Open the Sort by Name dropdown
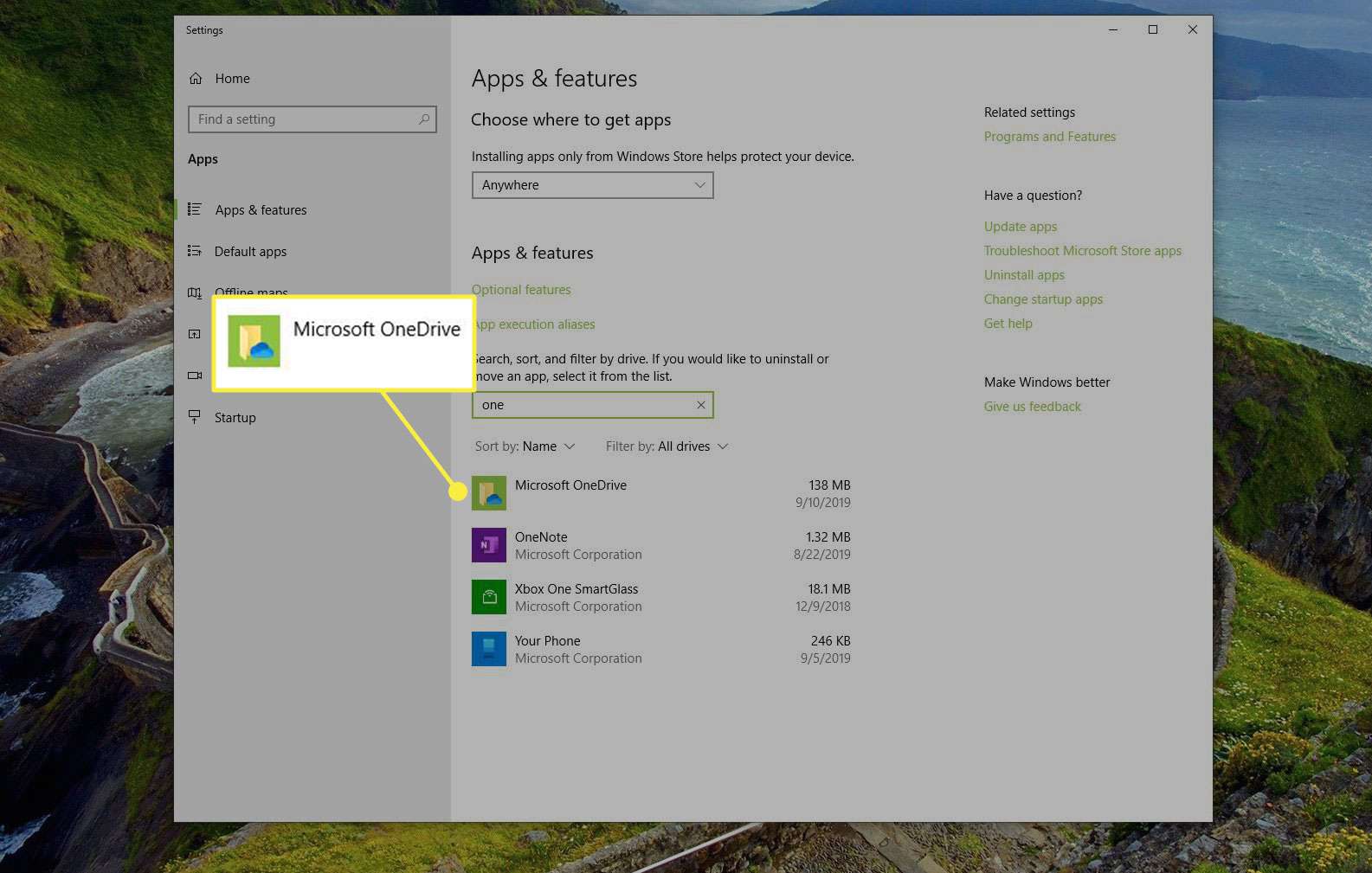The height and width of the screenshot is (873, 1372). coord(525,446)
